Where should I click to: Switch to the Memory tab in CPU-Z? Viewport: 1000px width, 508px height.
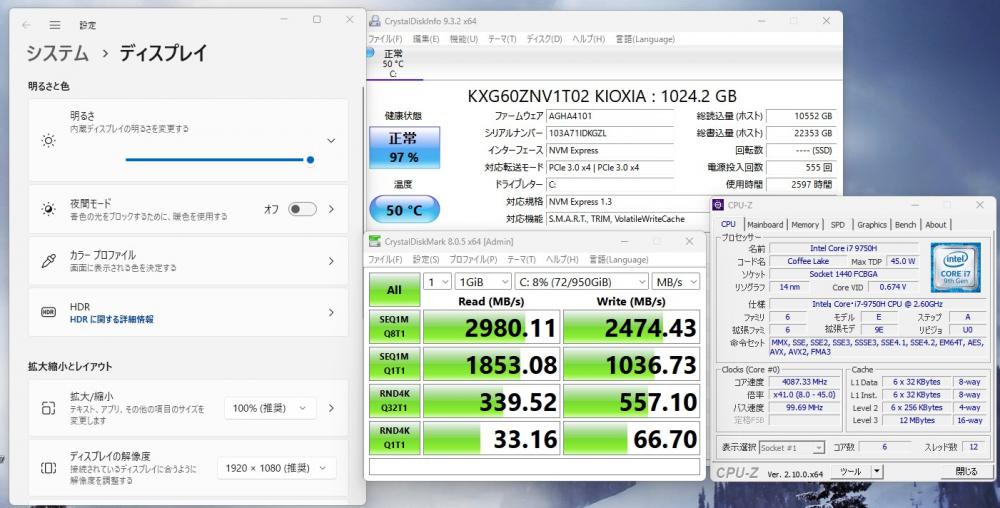(x=805, y=224)
